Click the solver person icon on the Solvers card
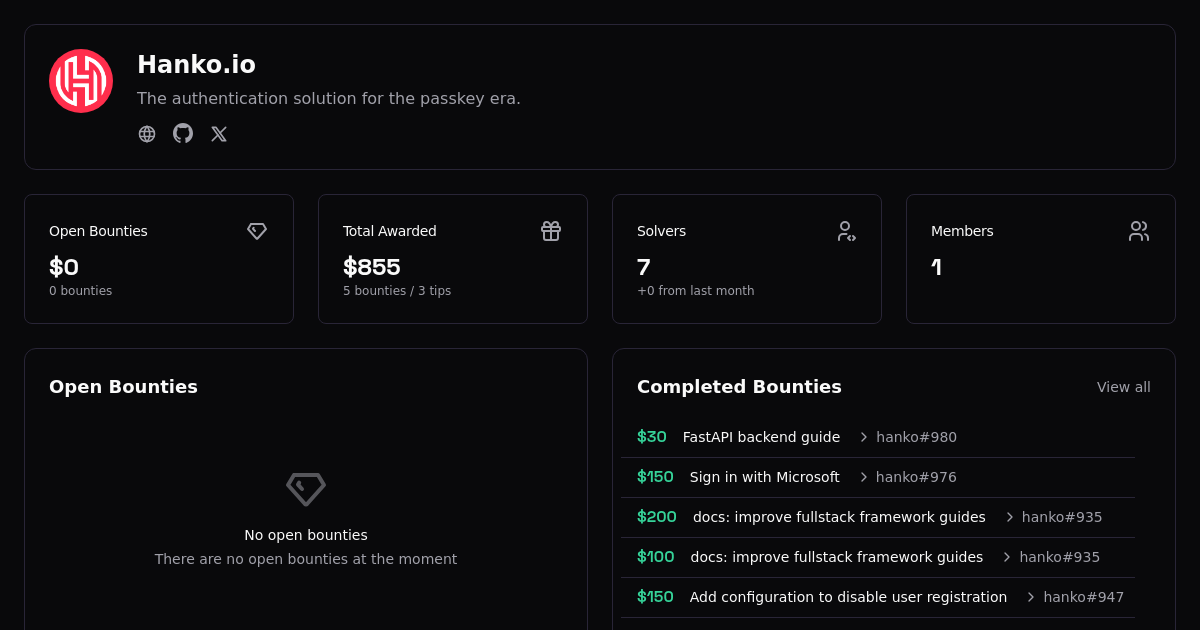This screenshot has width=1200, height=630. [x=847, y=231]
